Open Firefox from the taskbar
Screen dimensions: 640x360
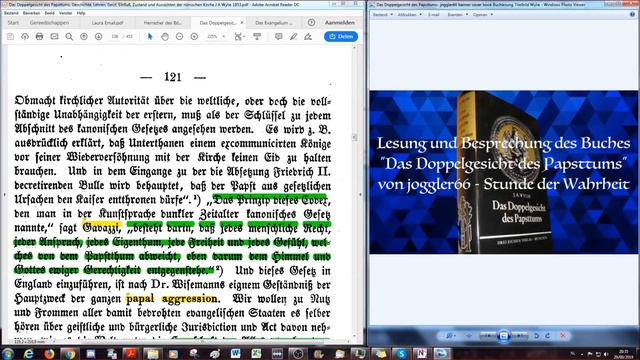[49, 353]
